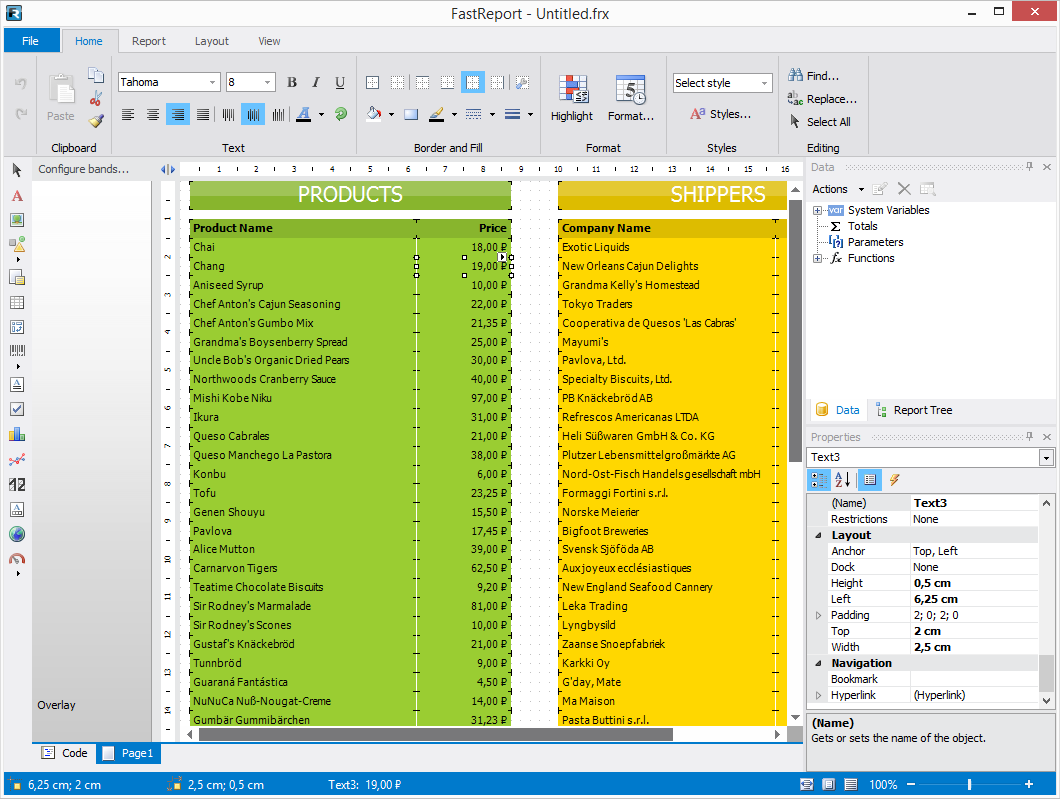Pick the Chart object tool
The height and width of the screenshot is (799, 1060).
pos(16,433)
